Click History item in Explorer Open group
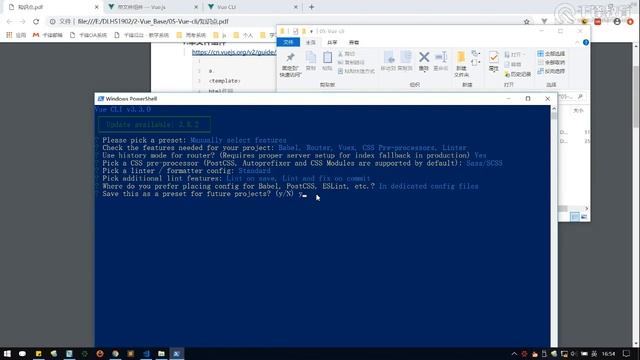 pyautogui.click(x=517, y=74)
